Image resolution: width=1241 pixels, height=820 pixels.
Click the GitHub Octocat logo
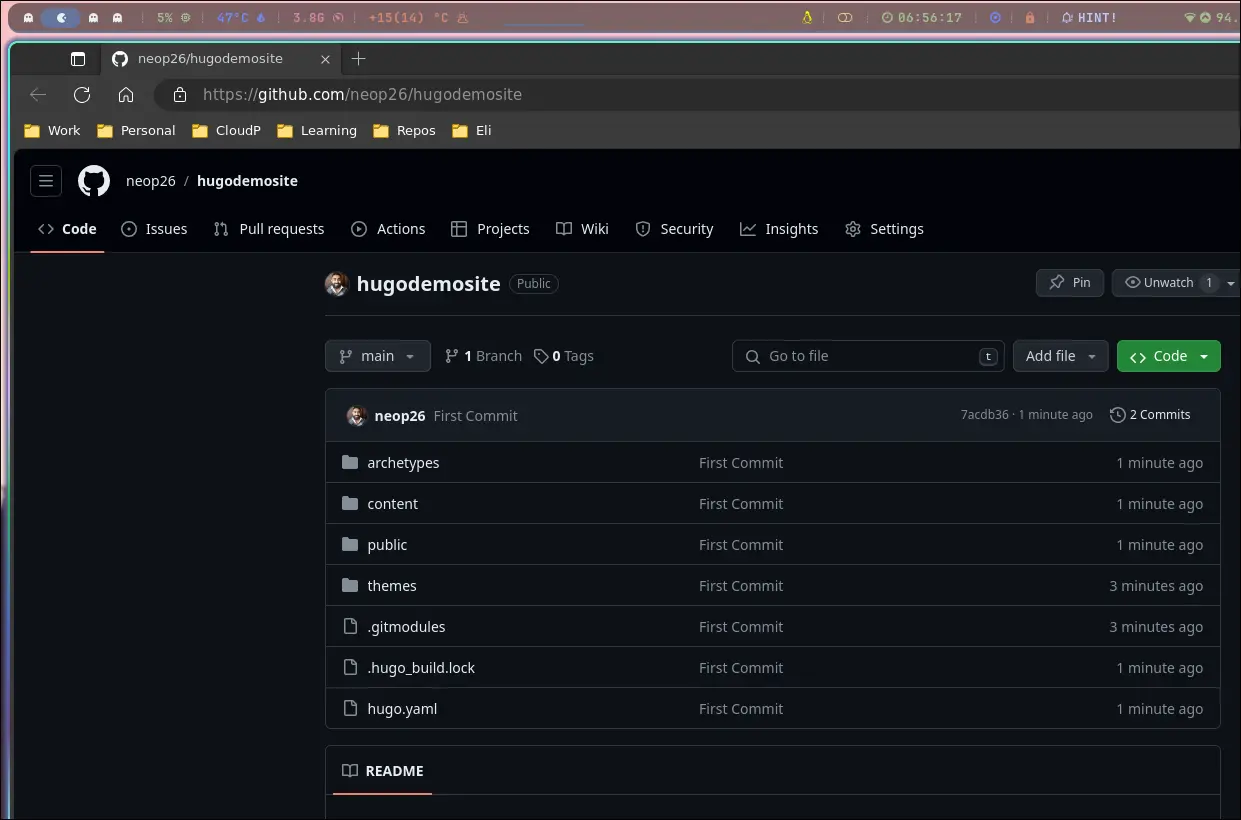click(x=94, y=181)
